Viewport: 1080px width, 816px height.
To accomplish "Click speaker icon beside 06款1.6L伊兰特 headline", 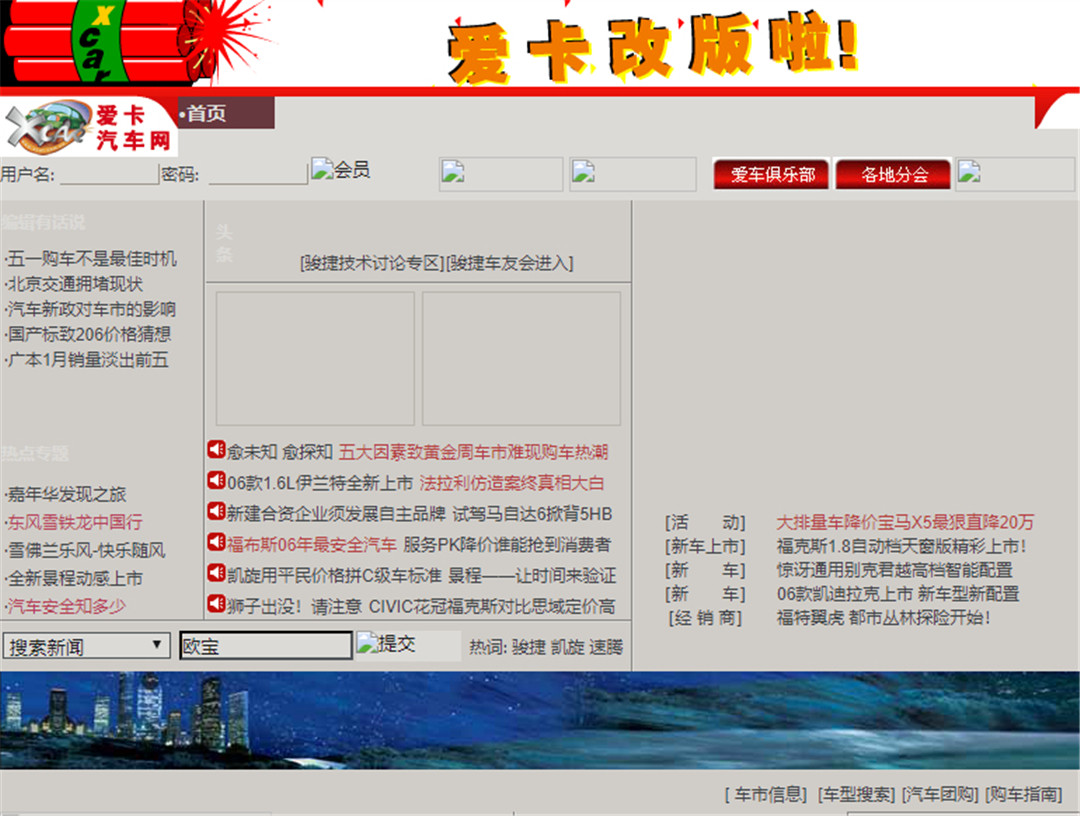I will [x=216, y=481].
